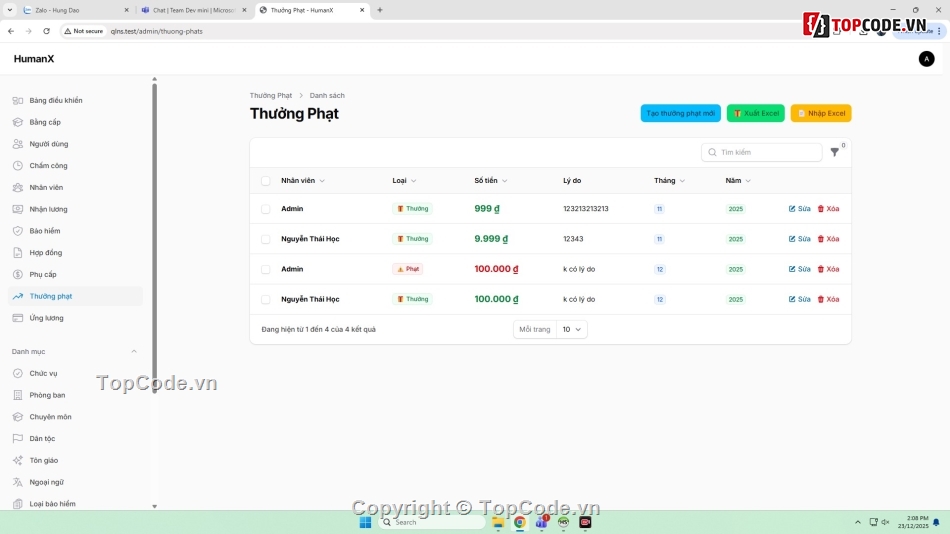Sort by the Nhân viên column
Viewport: 950px width, 534px height.
[x=303, y=181]
